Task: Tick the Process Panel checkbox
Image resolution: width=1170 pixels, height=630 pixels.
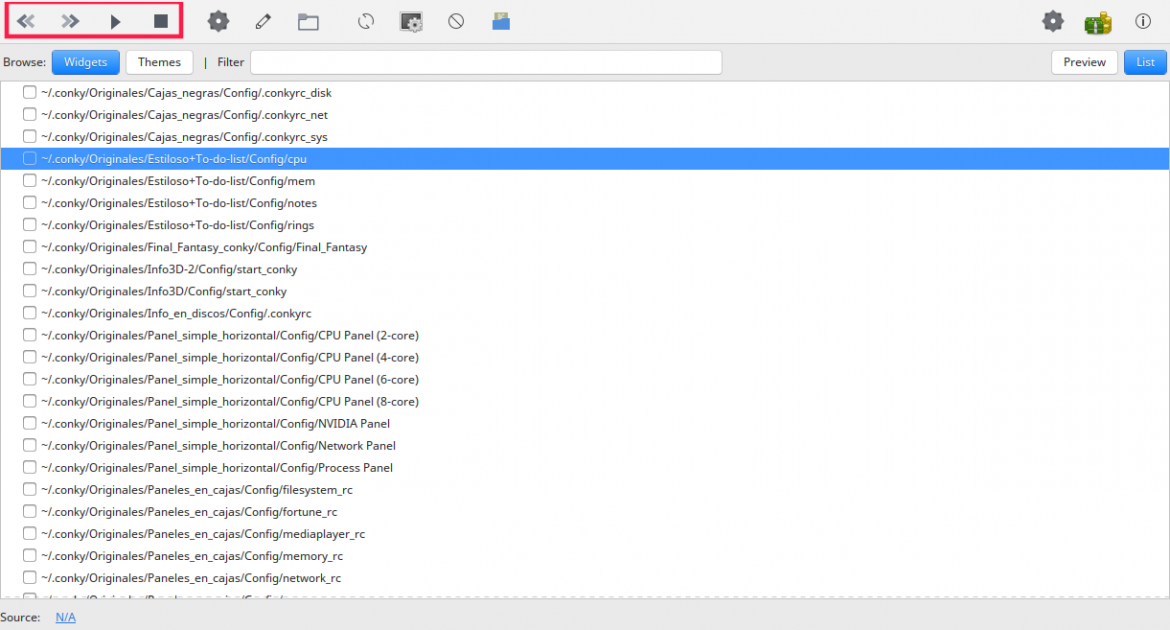Action: tap(29, 467)
